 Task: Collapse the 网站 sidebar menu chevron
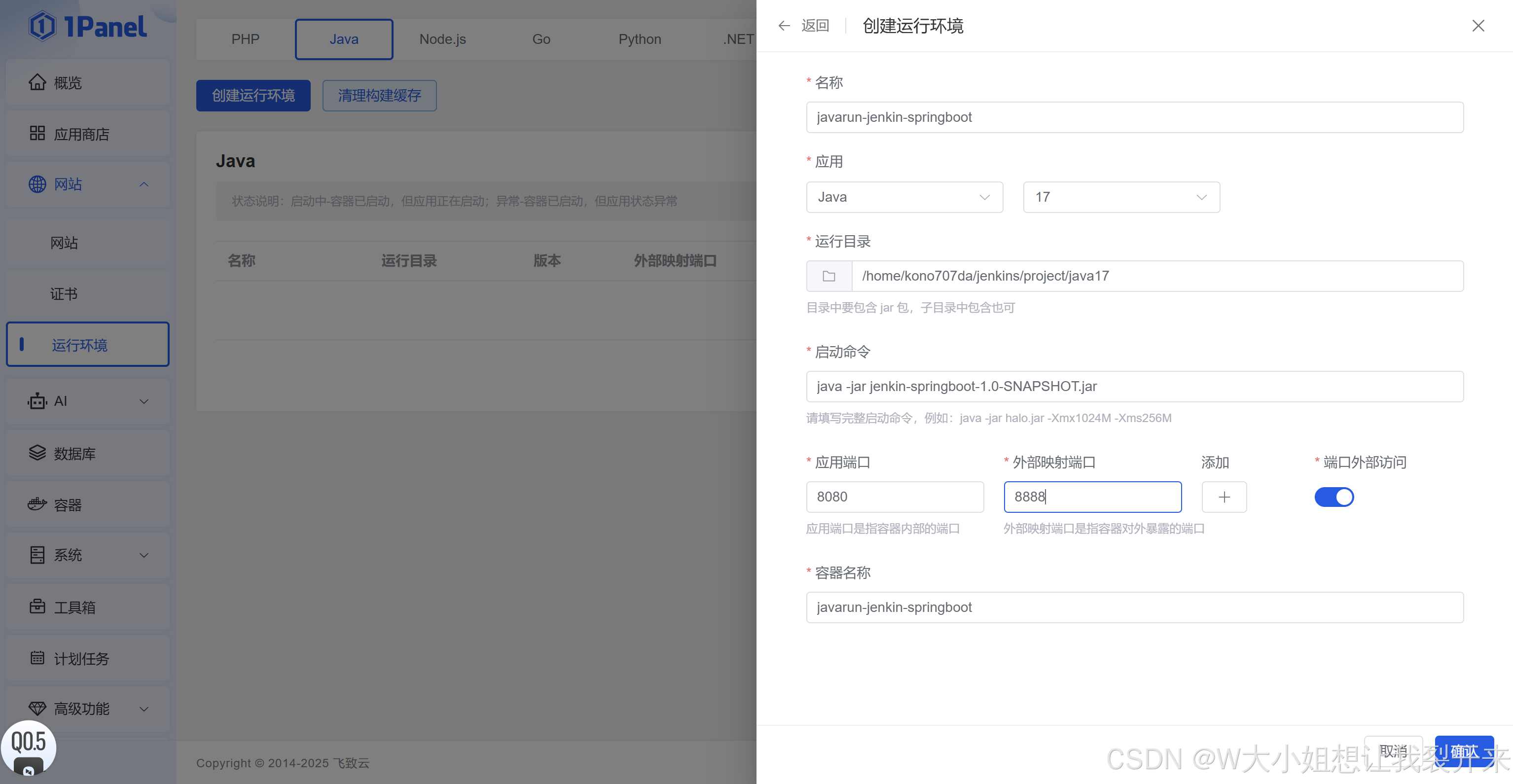(144, 184)
